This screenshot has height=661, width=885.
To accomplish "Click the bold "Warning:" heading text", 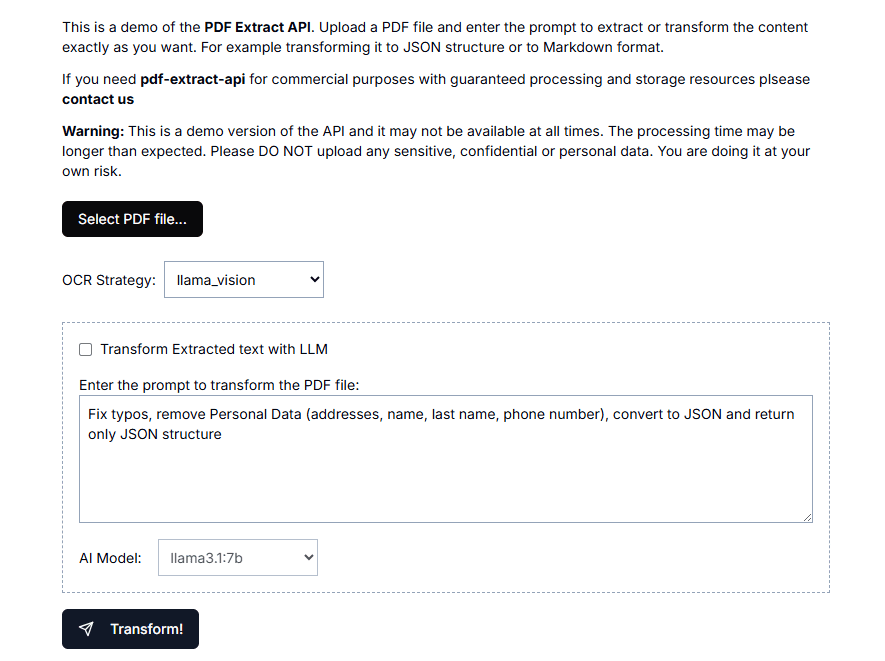I will coord(93,131).
